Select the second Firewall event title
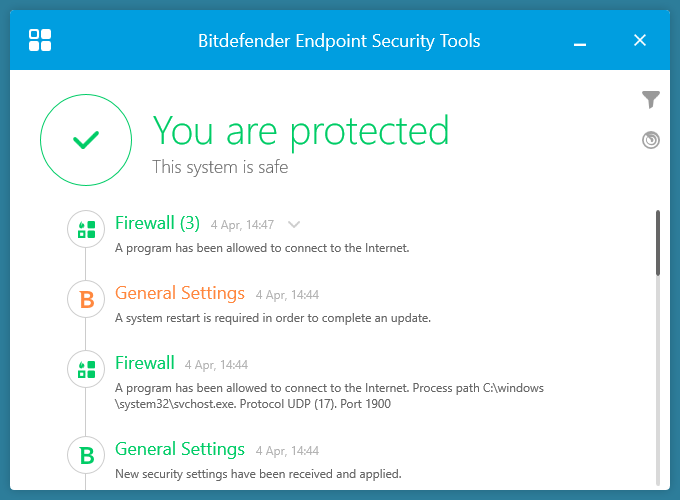Image resolution: width=680 pixels, height=500 pixels. click(145, 363)
